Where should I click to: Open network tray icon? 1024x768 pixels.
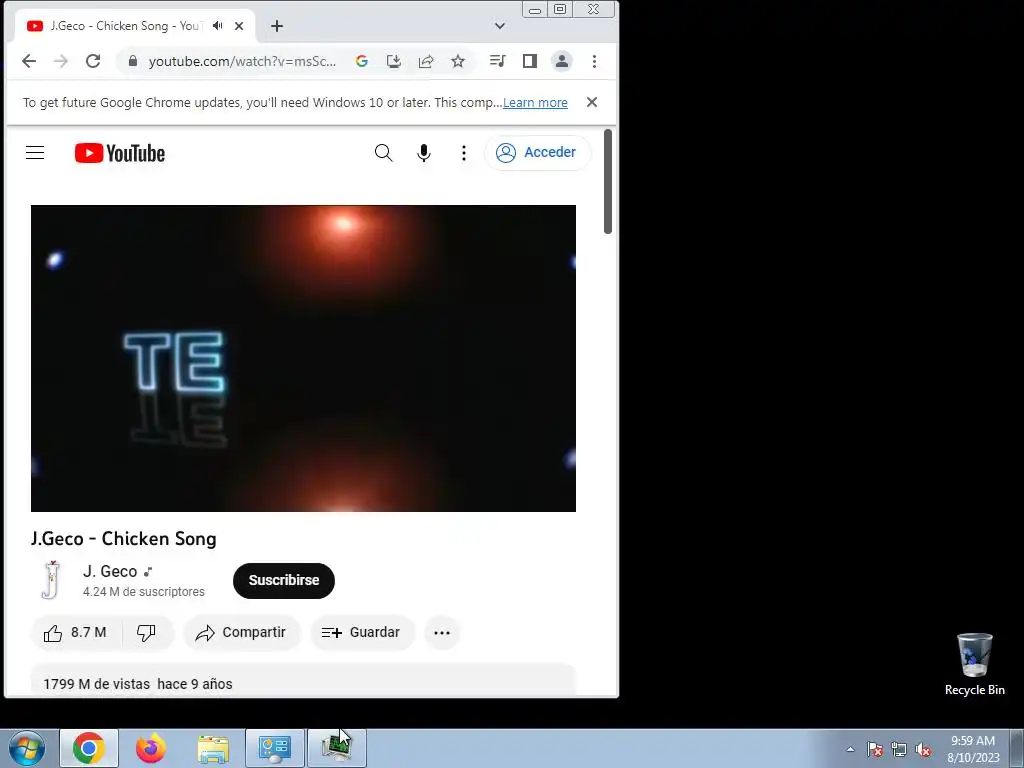coord(899,749)
